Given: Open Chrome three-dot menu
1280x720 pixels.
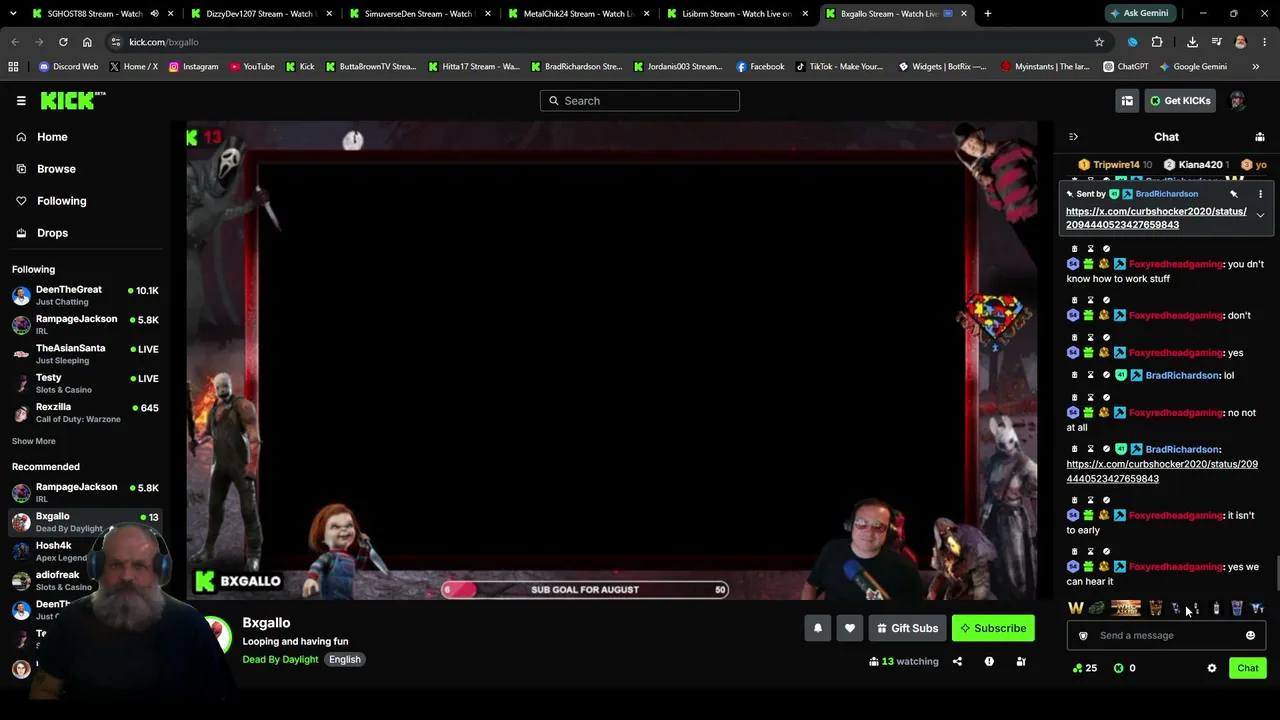Looking at the screenshot, I should tap(1265, 42).
